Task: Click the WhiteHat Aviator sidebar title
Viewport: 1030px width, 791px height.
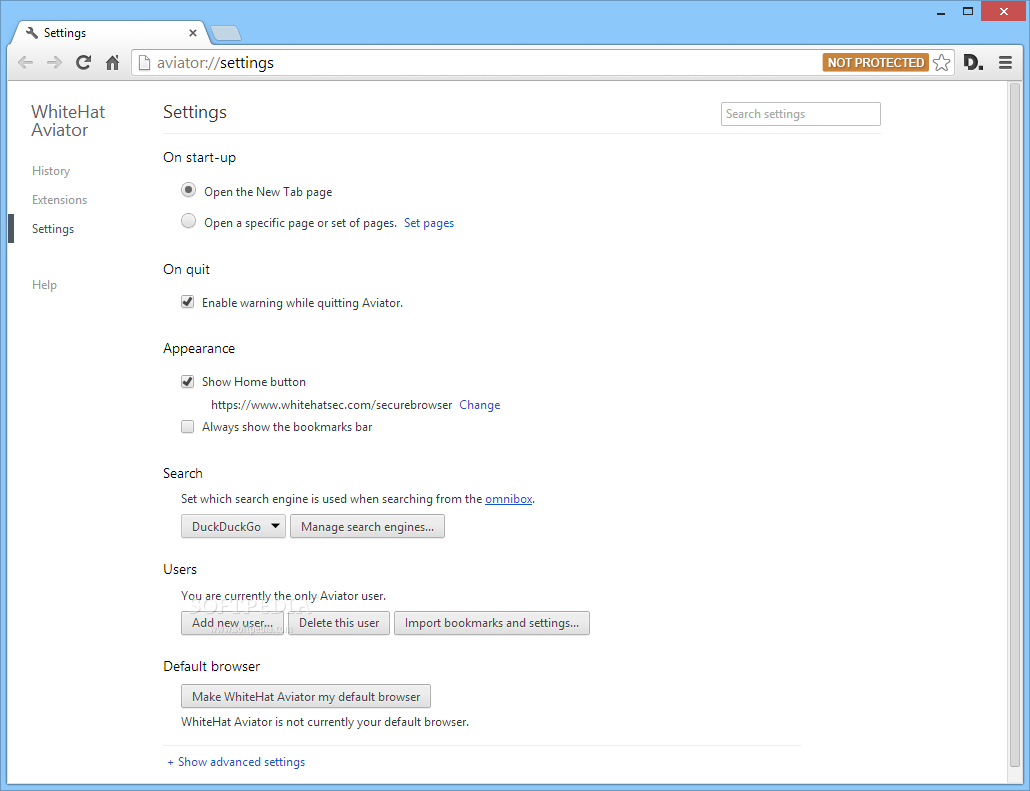Action: pos(68,121)
